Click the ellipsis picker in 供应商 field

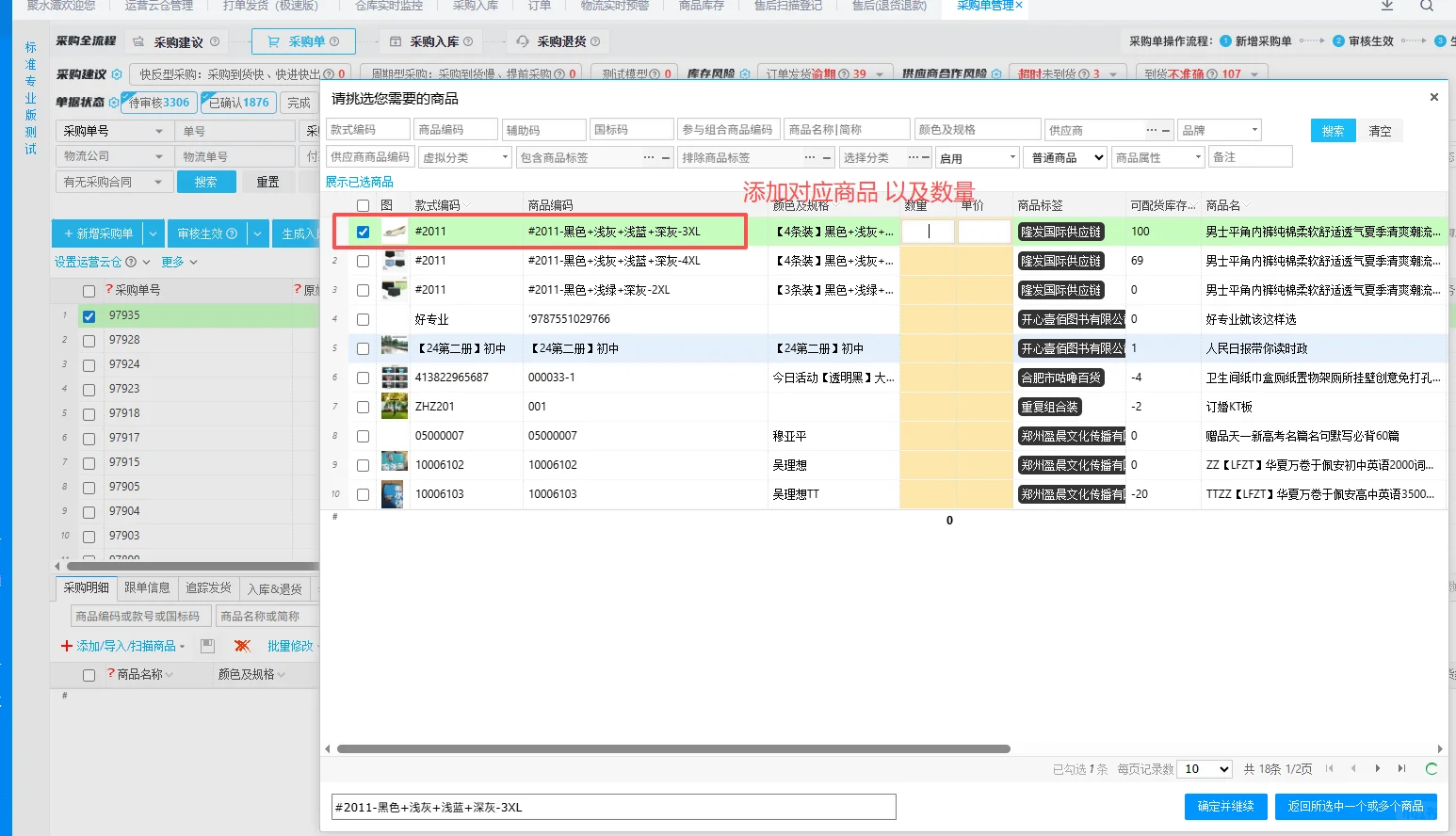click(x=1151, y=130)
